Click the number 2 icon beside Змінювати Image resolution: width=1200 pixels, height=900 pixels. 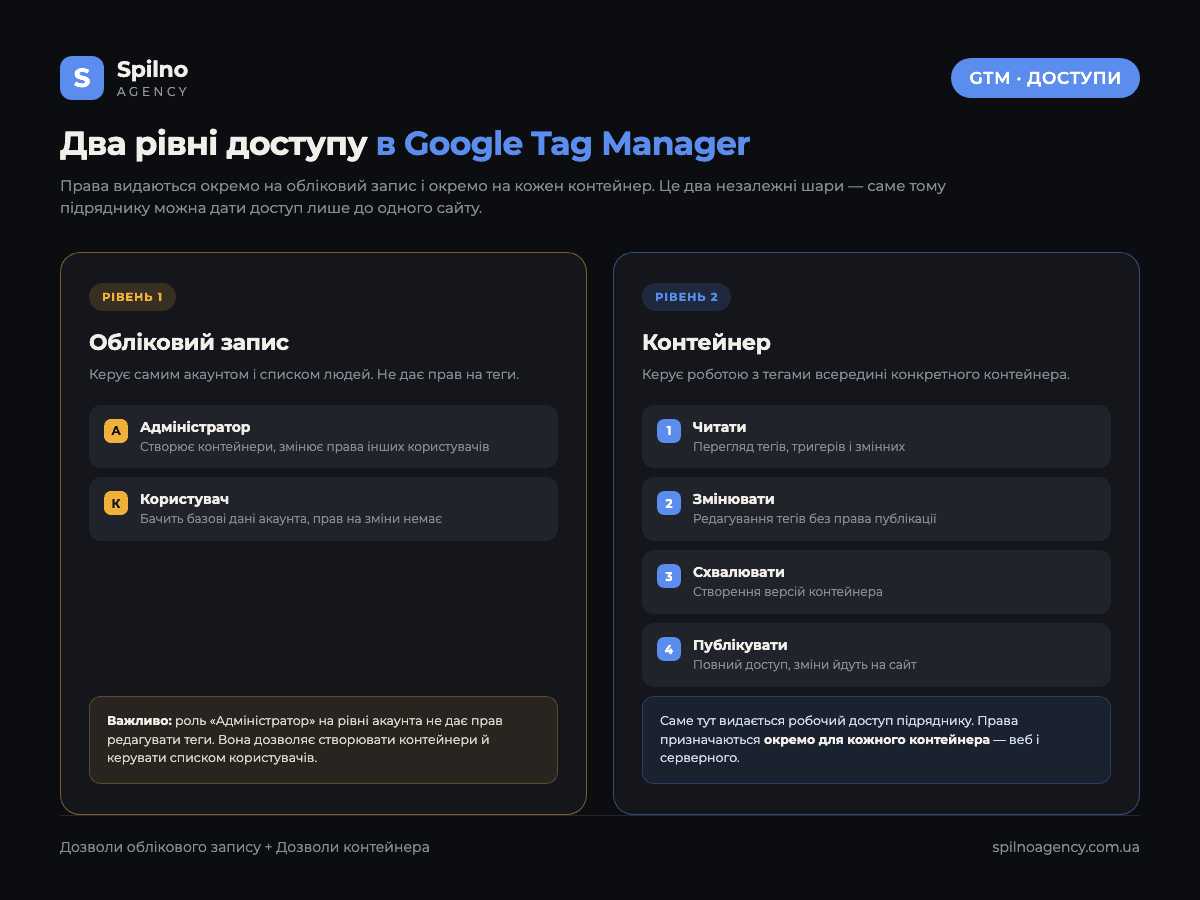[x=669, y=503]
